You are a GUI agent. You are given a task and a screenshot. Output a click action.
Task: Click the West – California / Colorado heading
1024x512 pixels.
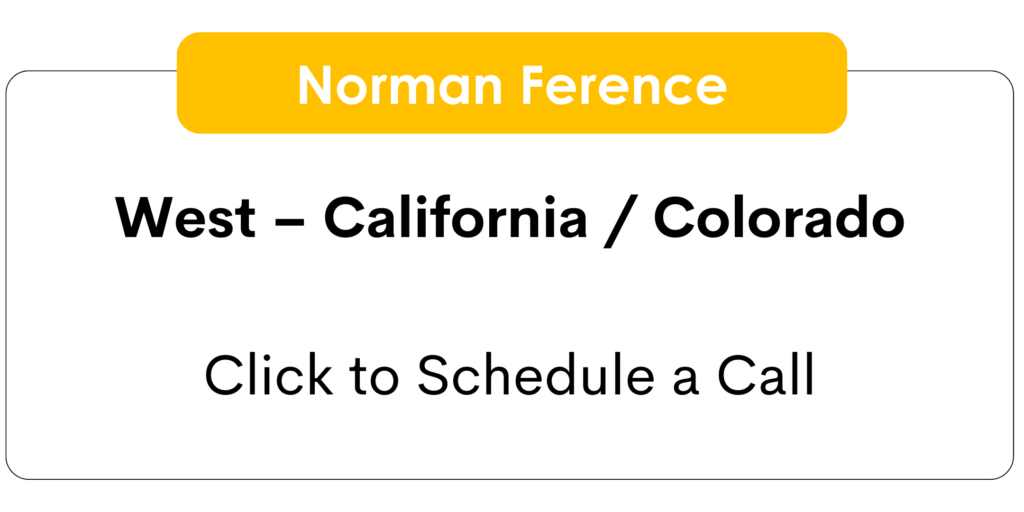[510, 219]
